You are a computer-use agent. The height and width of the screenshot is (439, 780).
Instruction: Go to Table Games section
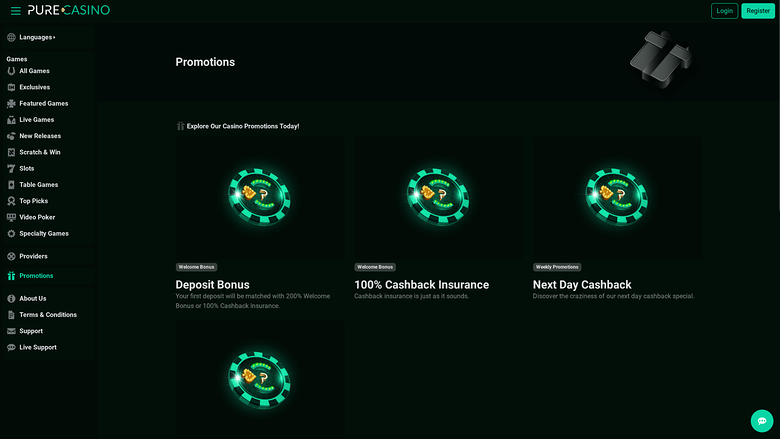pyautogui.click(x=38, y=185)
